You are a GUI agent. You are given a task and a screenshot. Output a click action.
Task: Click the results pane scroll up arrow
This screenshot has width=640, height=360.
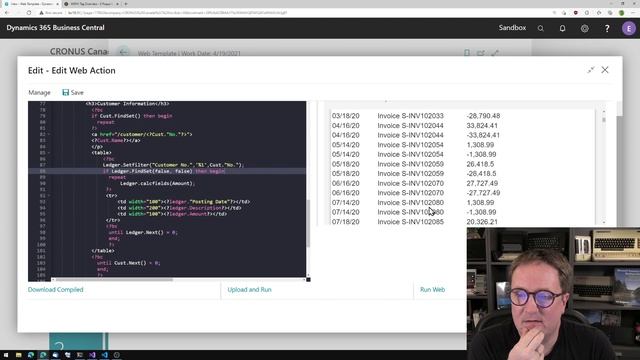(x=604, y=112)
